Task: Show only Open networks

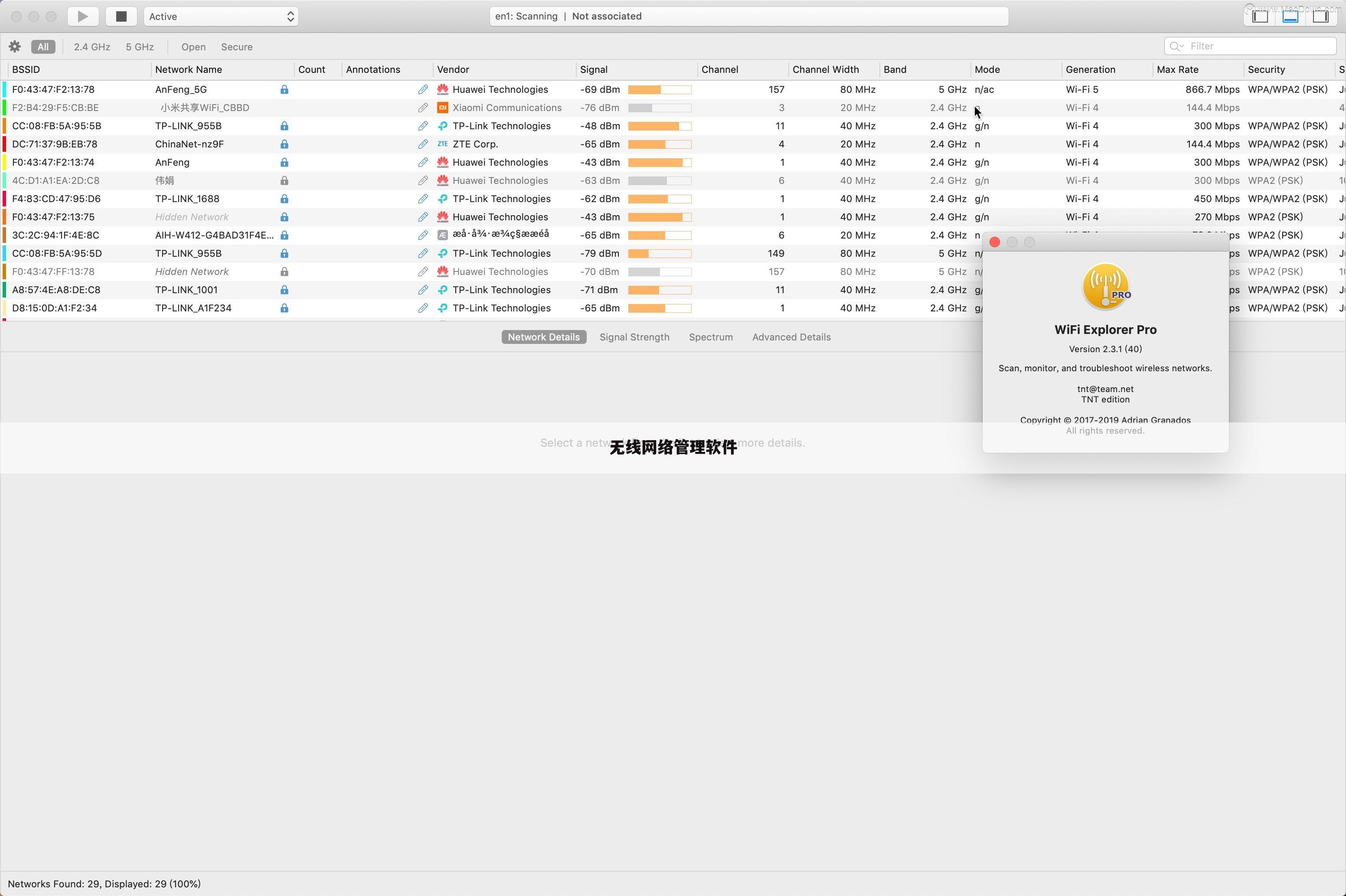Action: (193, 46)
